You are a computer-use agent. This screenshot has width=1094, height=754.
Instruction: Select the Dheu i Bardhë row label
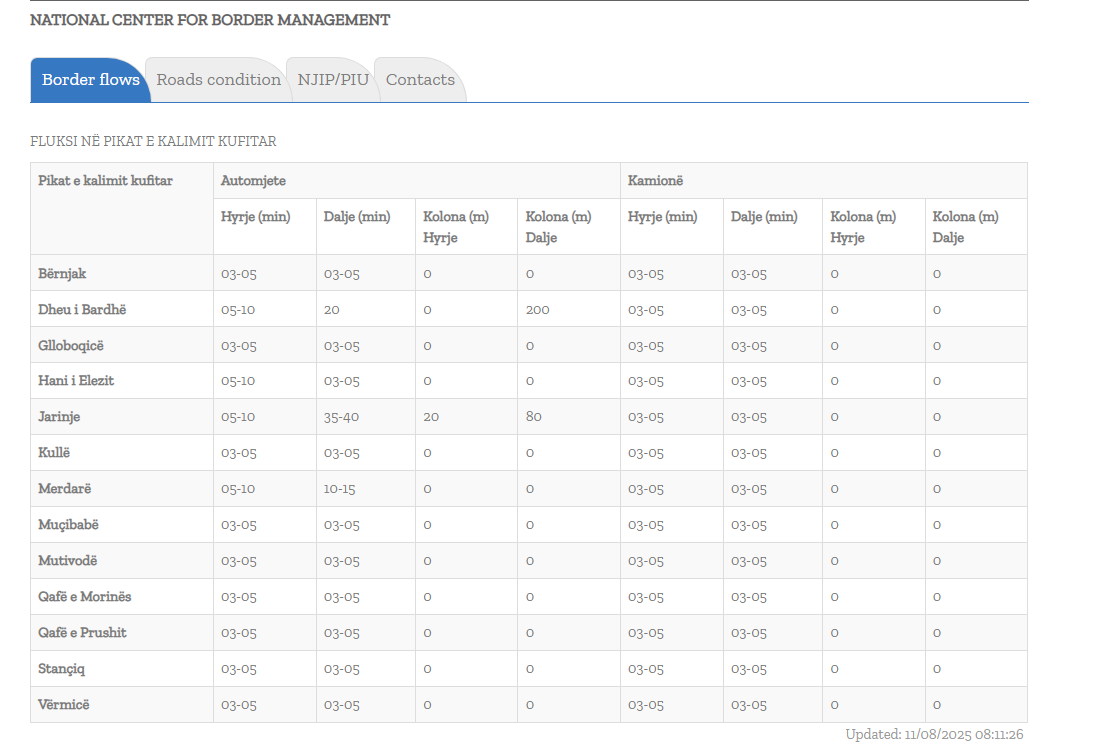point(82,310)
